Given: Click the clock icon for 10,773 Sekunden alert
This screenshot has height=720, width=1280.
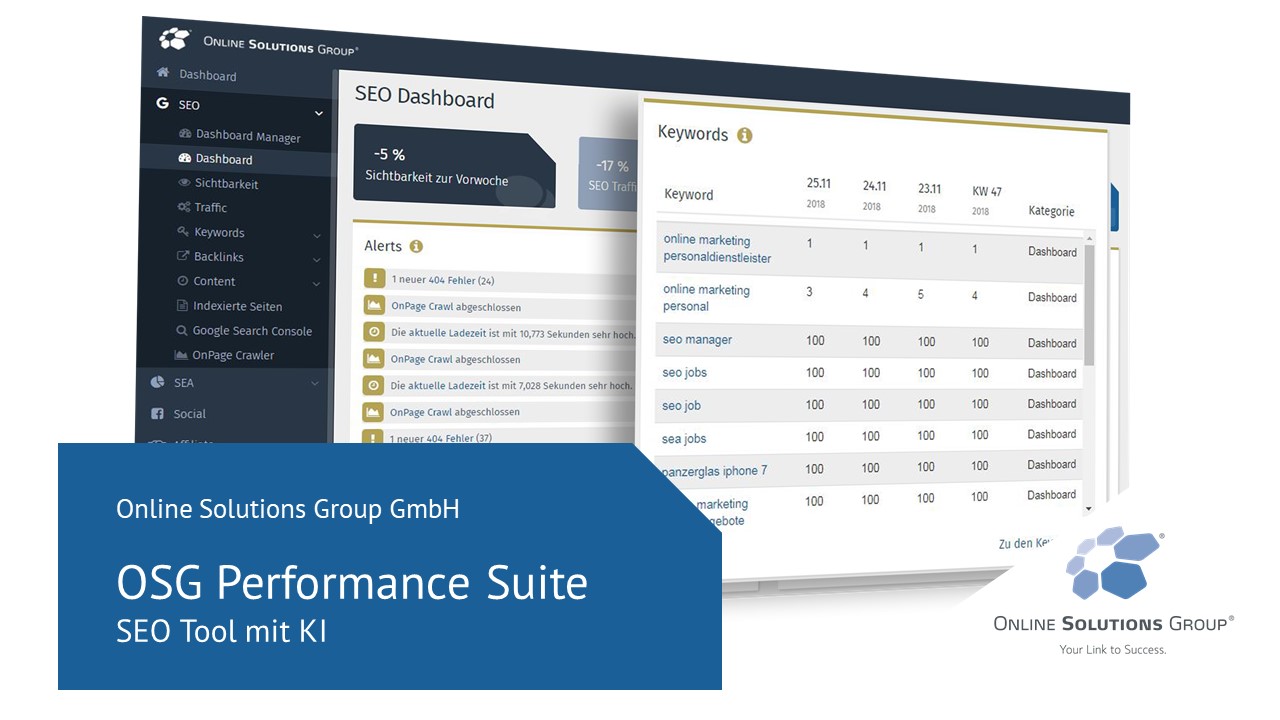Looking at the screenshot, I should coord(374,332).
